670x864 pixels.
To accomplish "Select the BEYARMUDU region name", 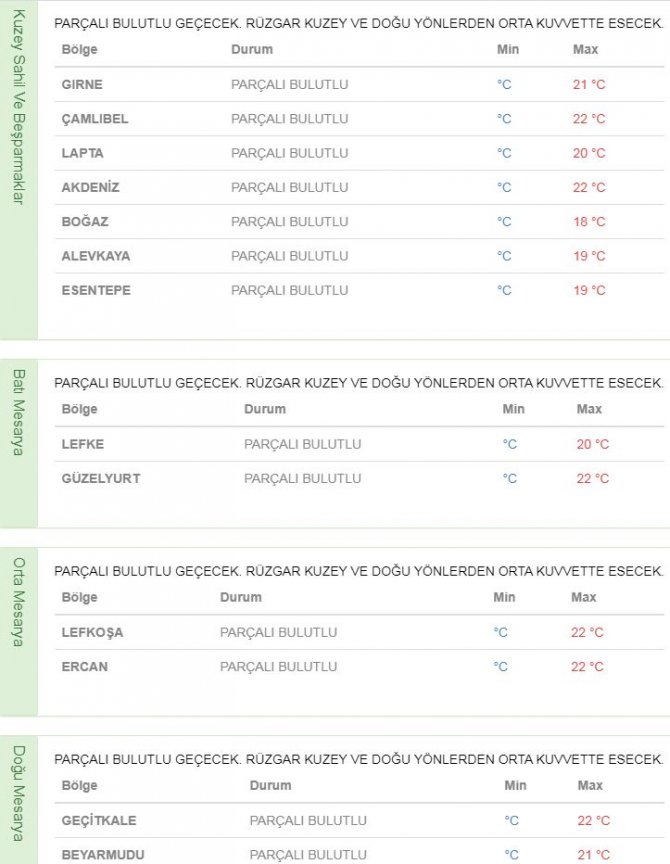I will [103, 855].
